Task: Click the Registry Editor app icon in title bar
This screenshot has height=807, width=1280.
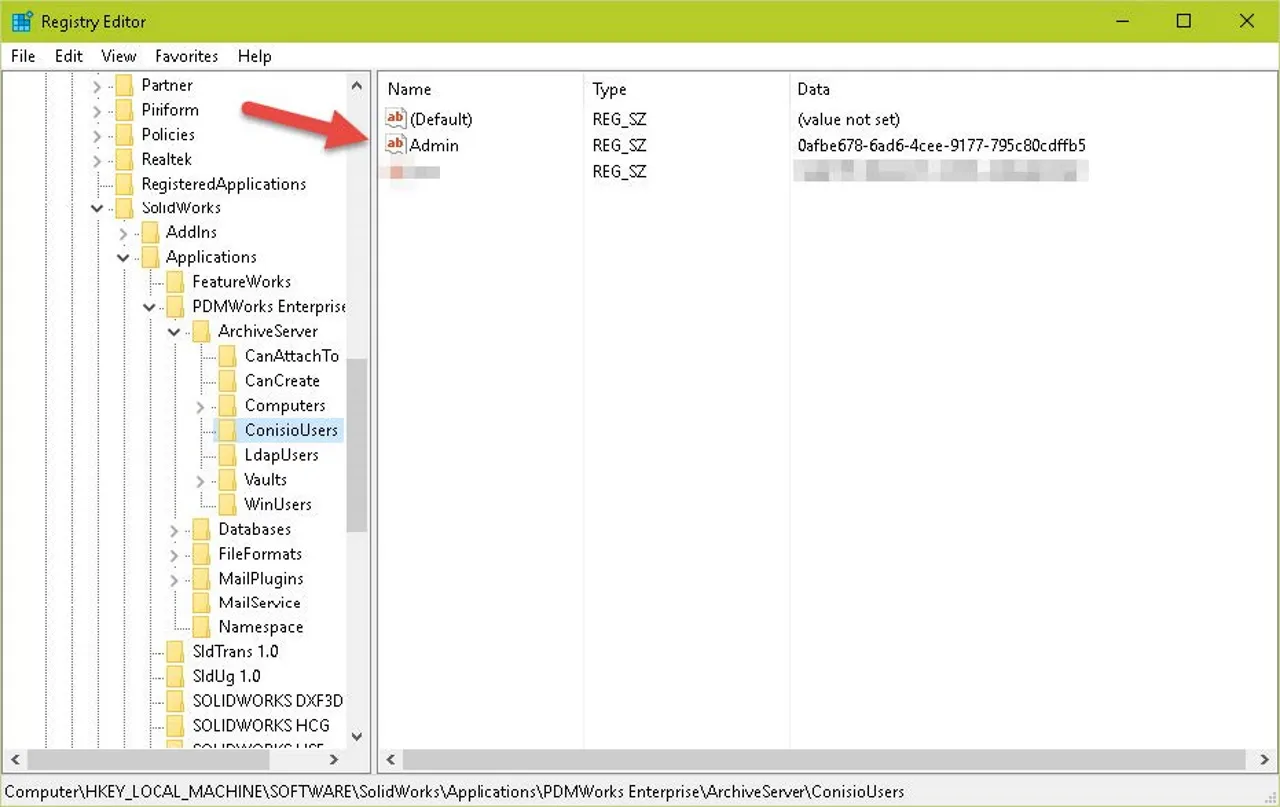Action: coord(21,21)
